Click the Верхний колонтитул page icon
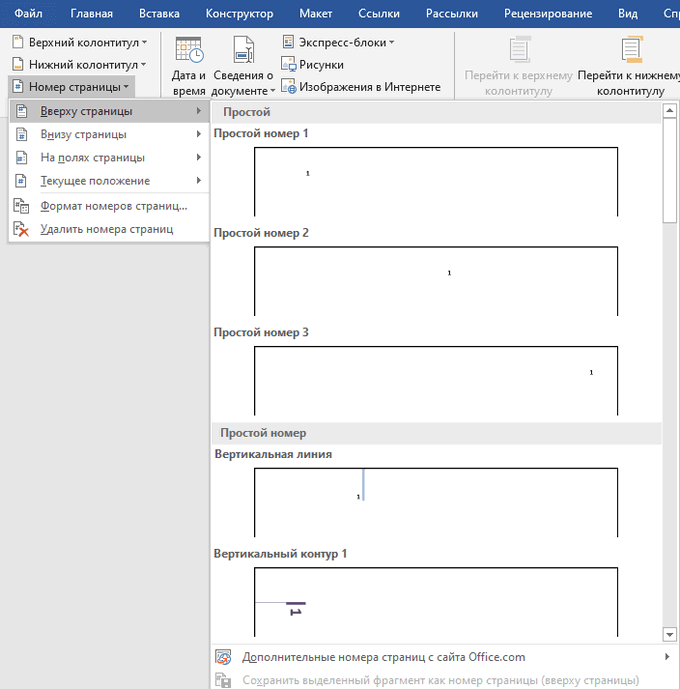This screenshot has height=689, width=680. pos(18,42)
